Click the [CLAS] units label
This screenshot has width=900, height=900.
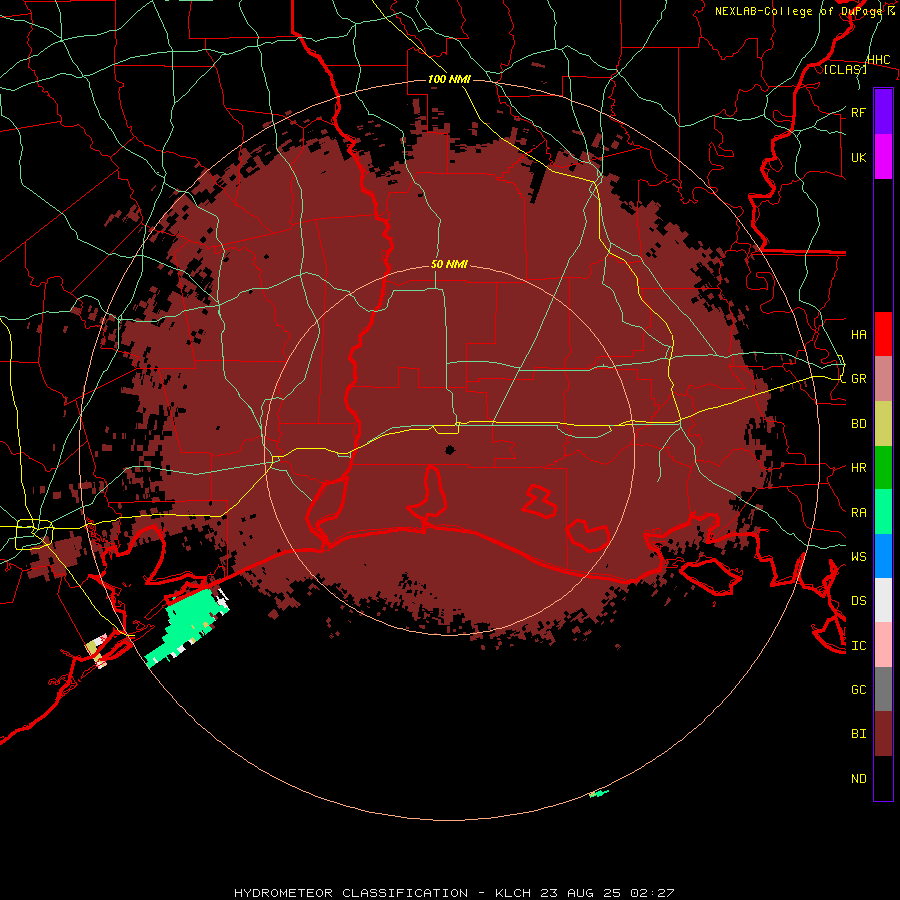click(x=845, y=69)
